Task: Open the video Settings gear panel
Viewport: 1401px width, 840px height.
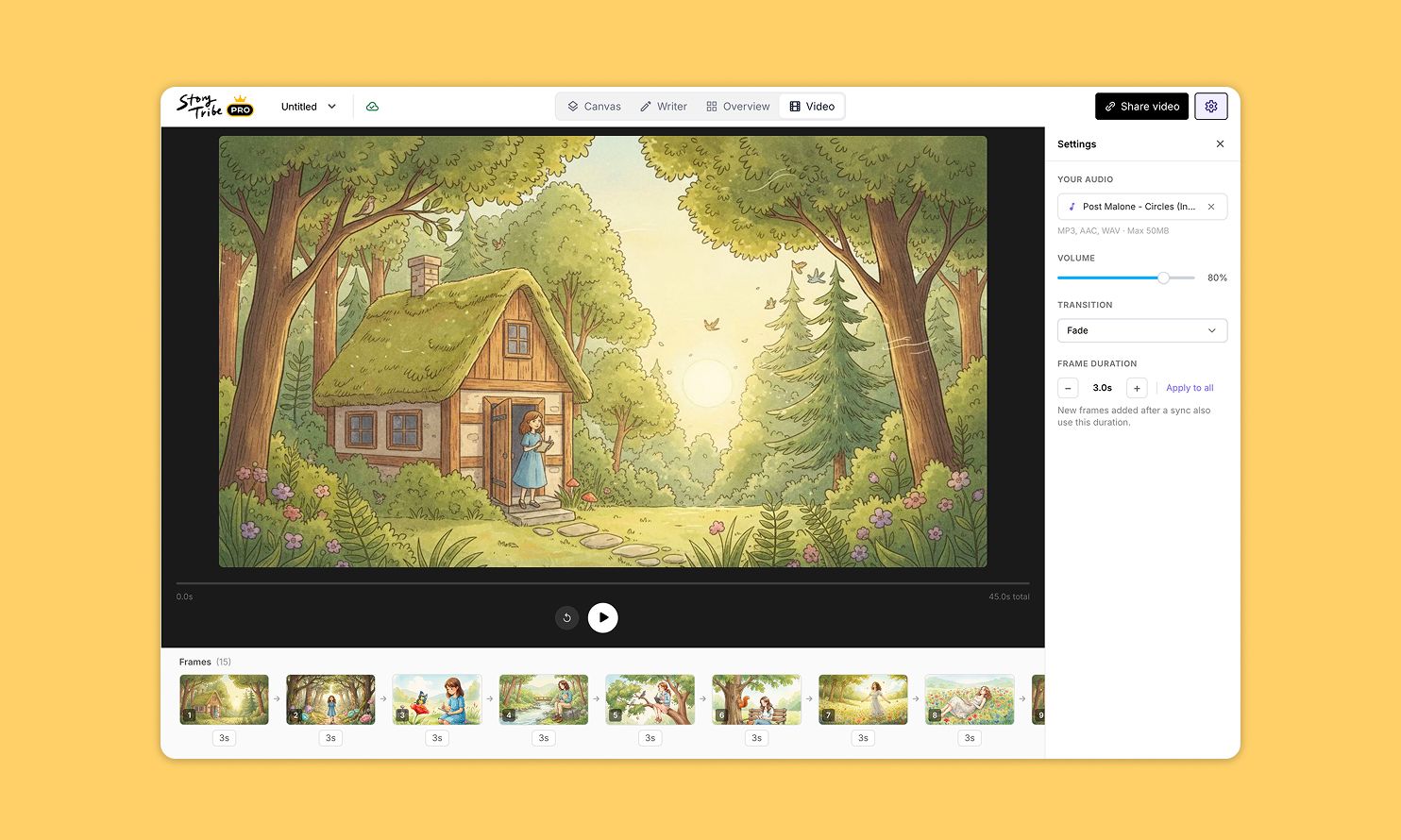Action: (x=1211, y=106)
